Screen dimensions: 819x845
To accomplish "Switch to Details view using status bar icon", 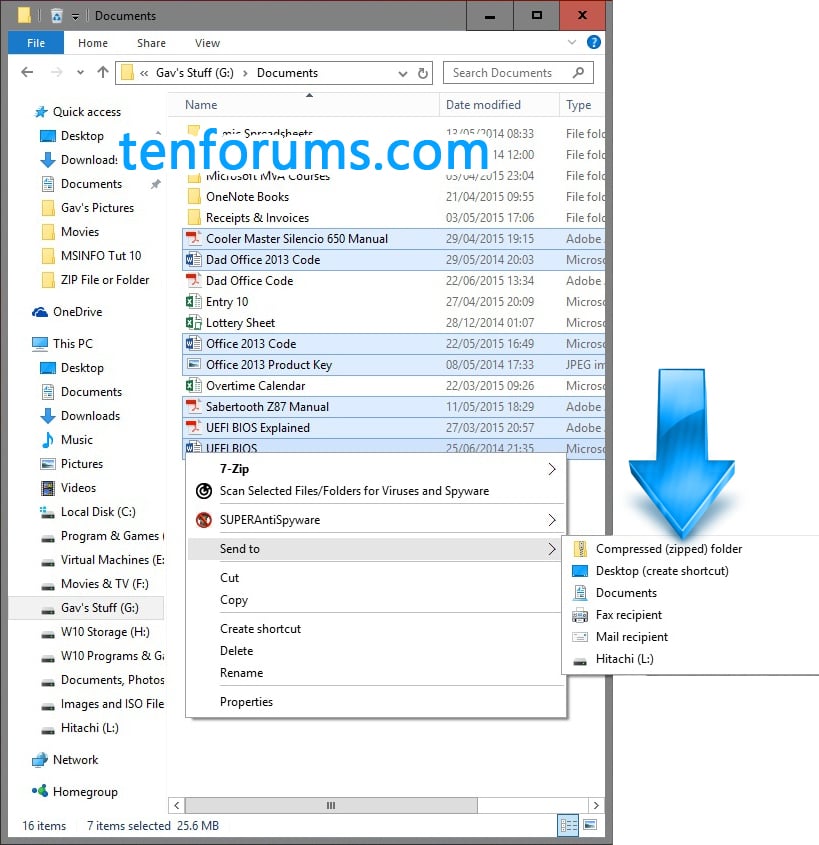I will (568, 825).
